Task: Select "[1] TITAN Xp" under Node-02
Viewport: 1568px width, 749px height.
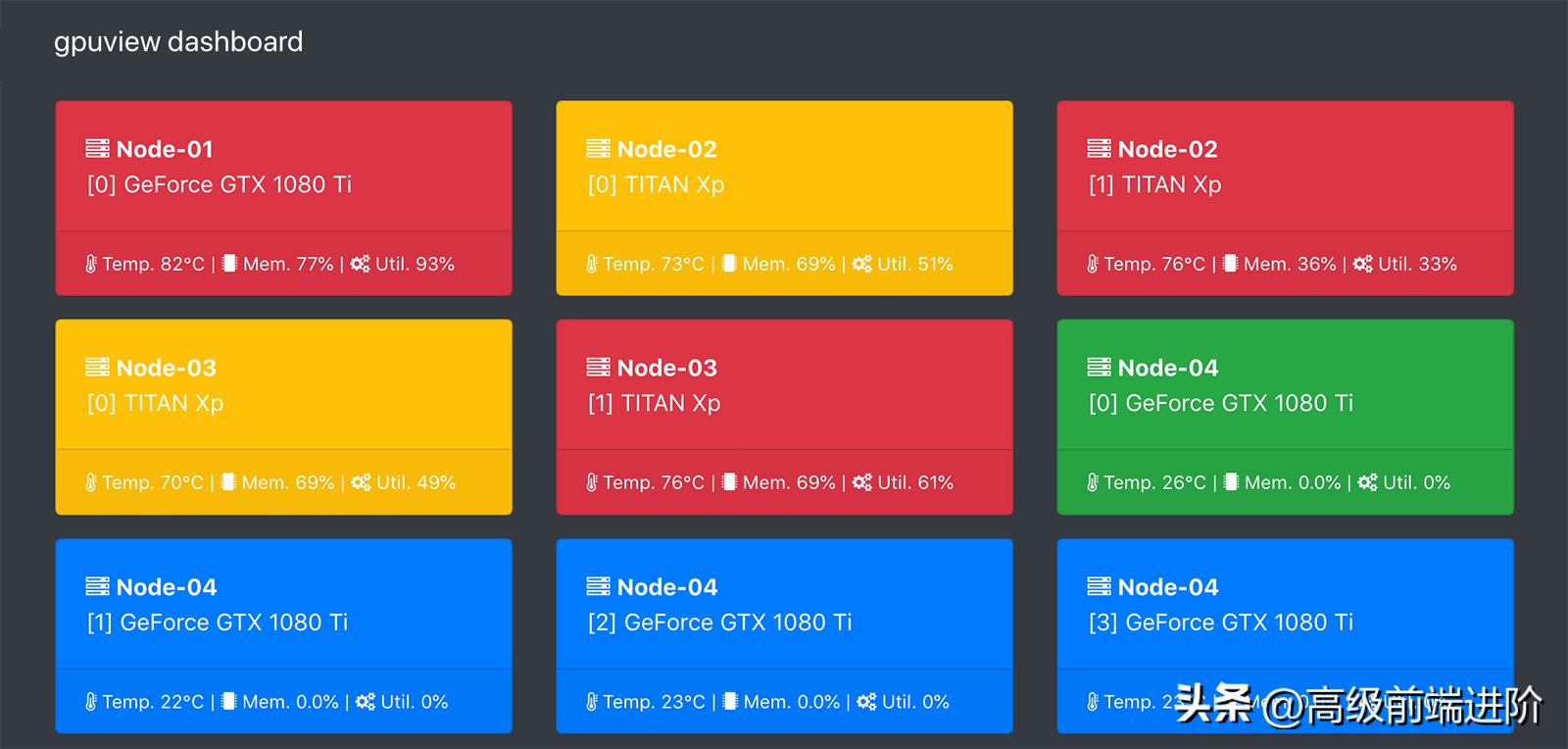Action: pos(1154,184)
